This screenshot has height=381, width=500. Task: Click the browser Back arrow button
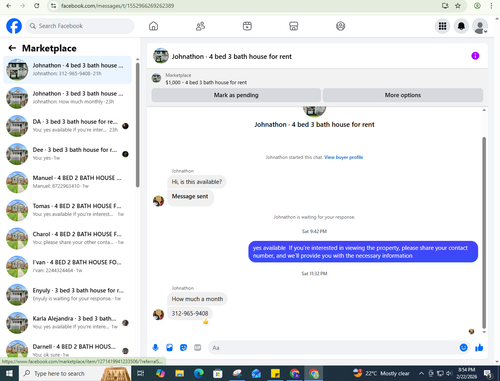click(x=9, y=6)
